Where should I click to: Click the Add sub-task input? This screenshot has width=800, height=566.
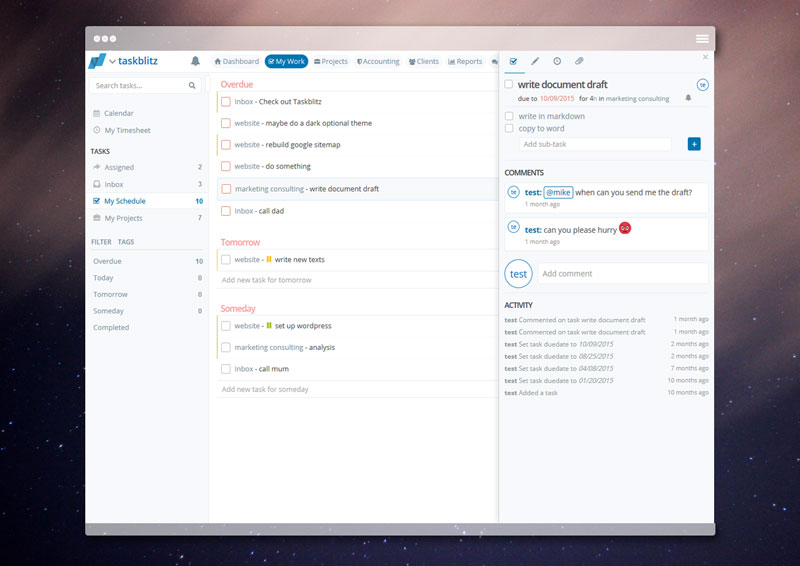tap(595, 144)
